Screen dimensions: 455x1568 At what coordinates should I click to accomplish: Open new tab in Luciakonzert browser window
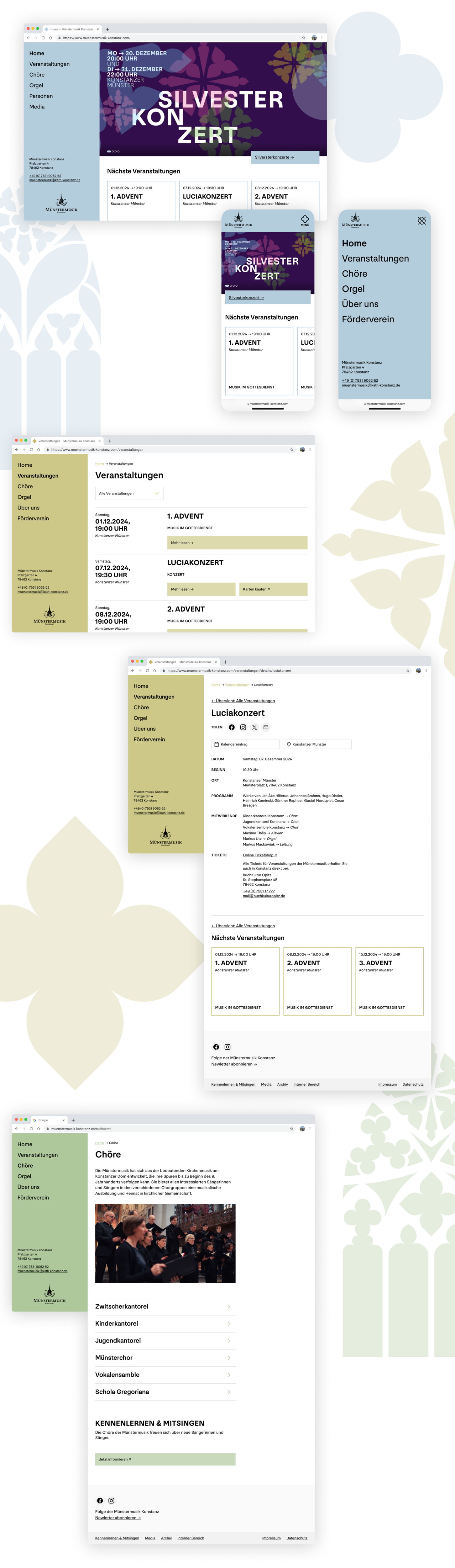point(225,662)
